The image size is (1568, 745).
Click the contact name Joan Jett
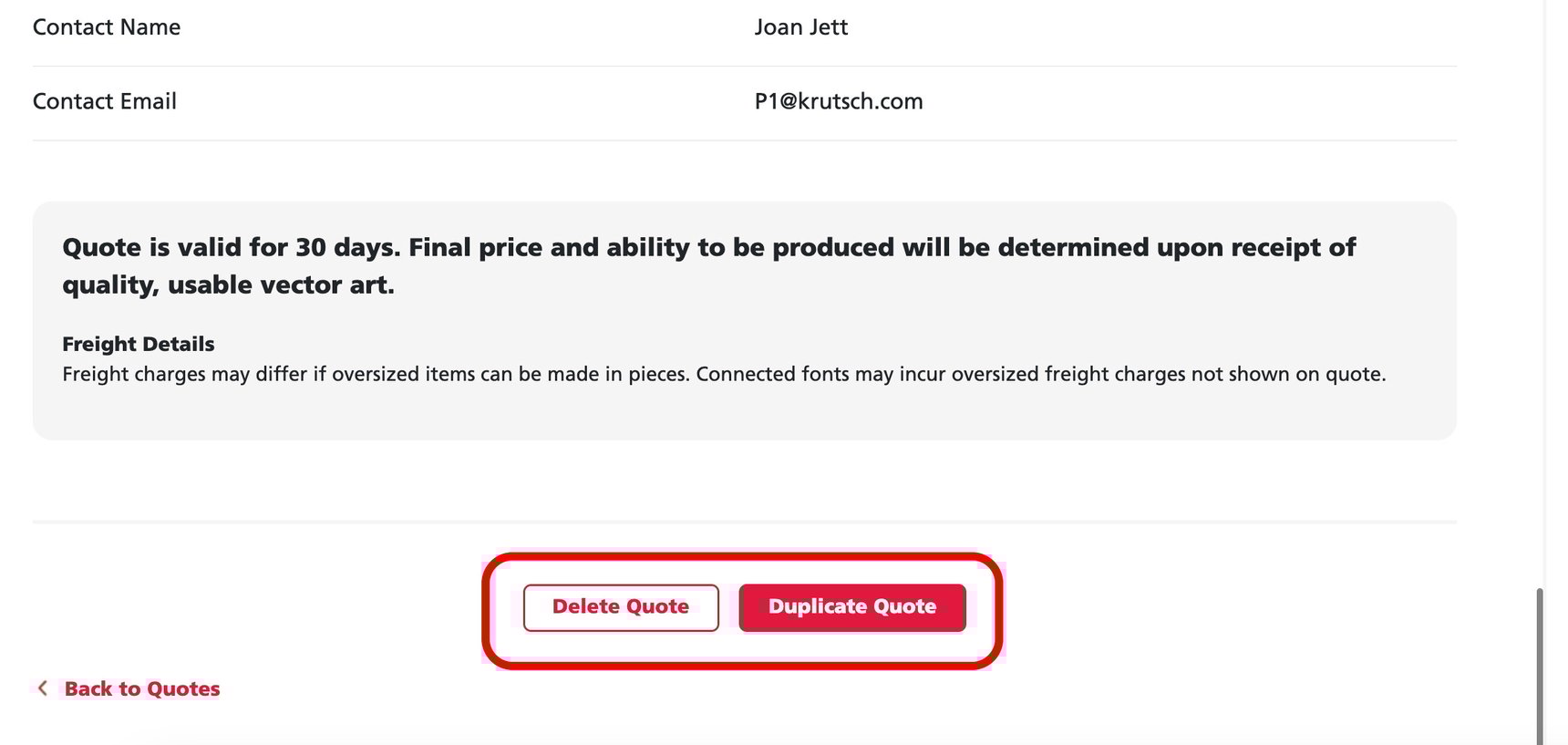click(x=800, y=27)
